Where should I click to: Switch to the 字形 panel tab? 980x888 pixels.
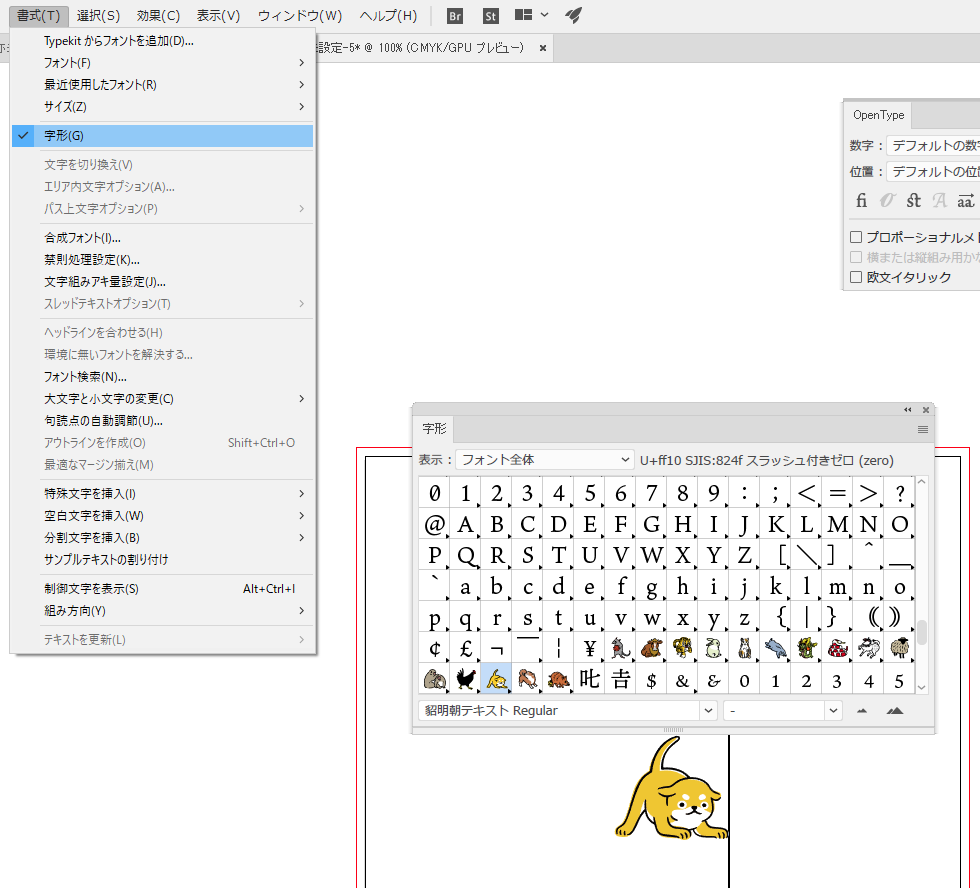434,429
